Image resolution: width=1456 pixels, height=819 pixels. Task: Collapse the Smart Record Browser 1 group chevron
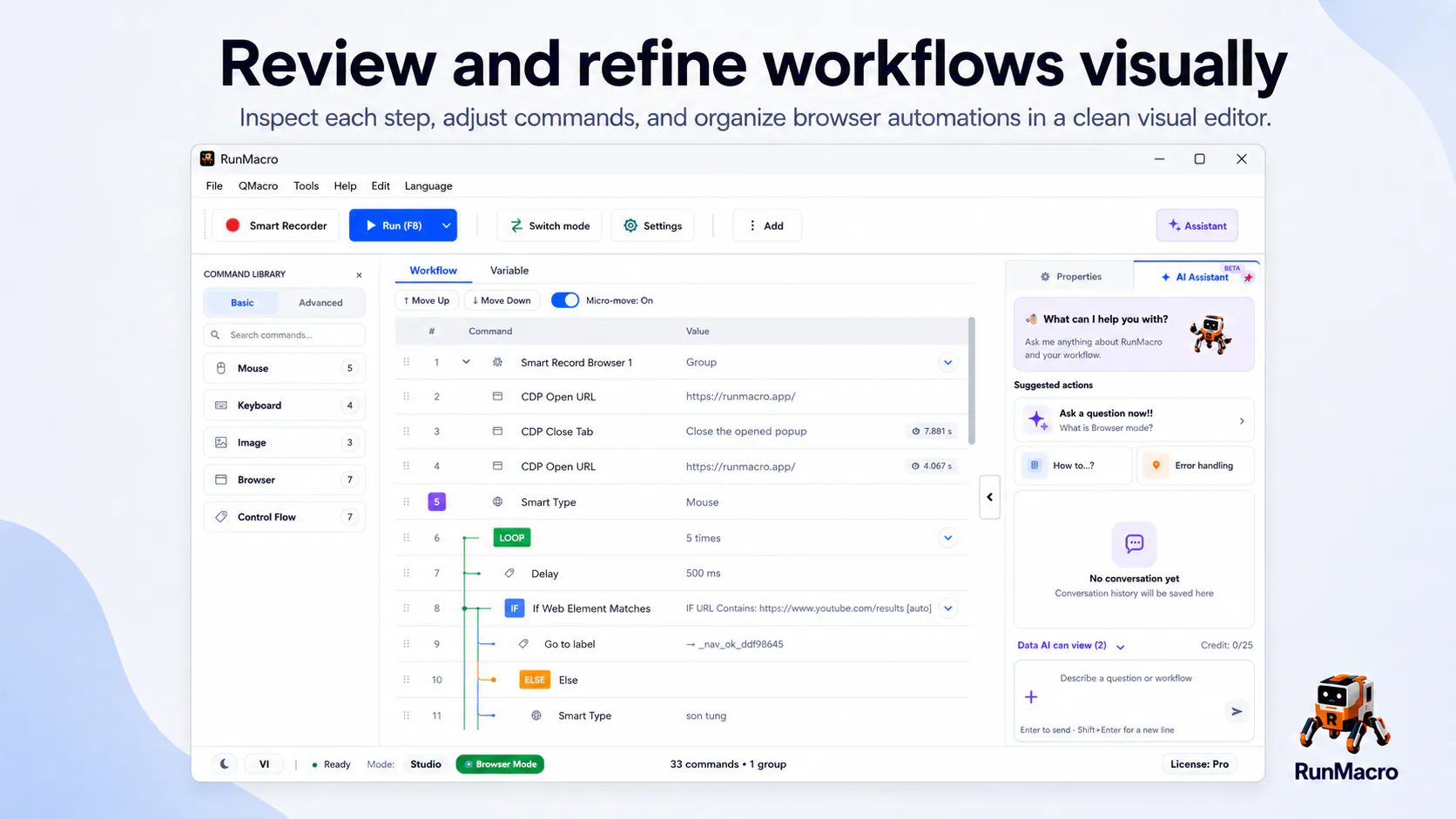click(466, 362)
